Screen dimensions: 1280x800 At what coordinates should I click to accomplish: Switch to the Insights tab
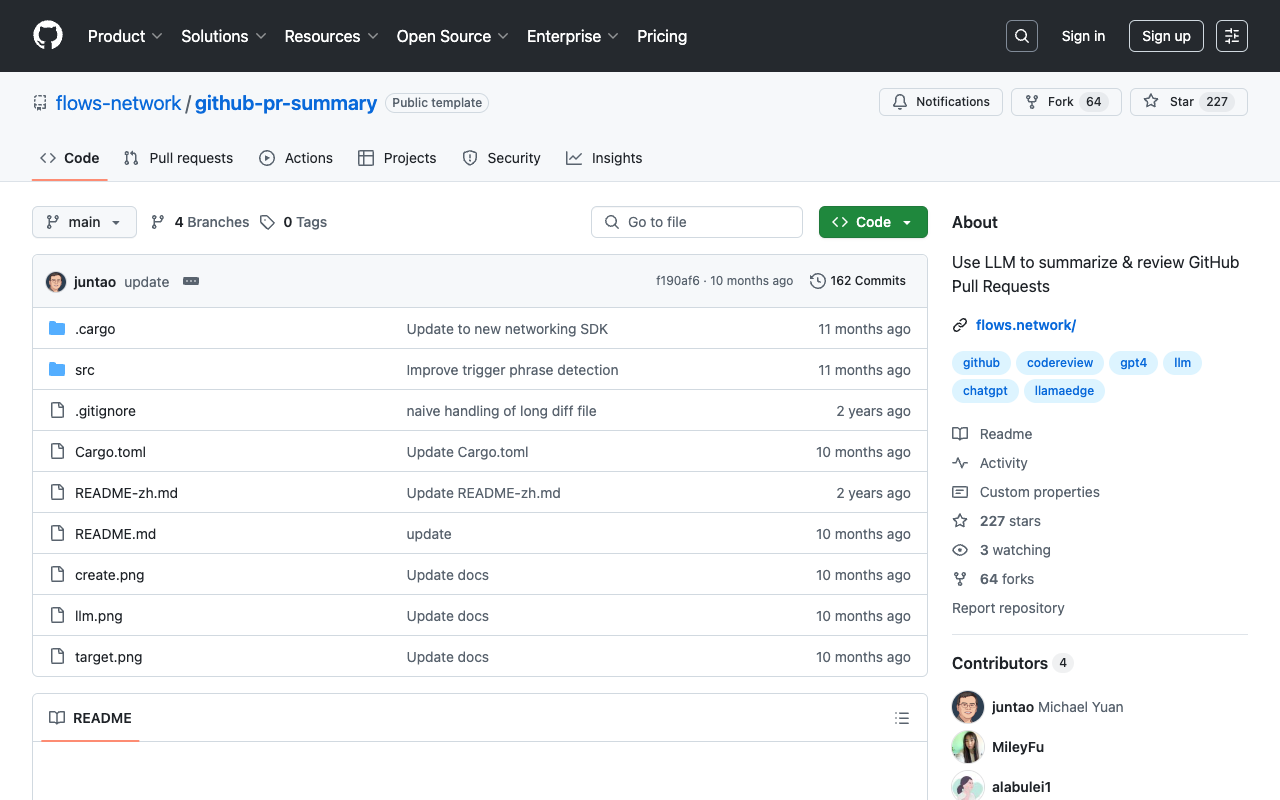pos(604,158)
